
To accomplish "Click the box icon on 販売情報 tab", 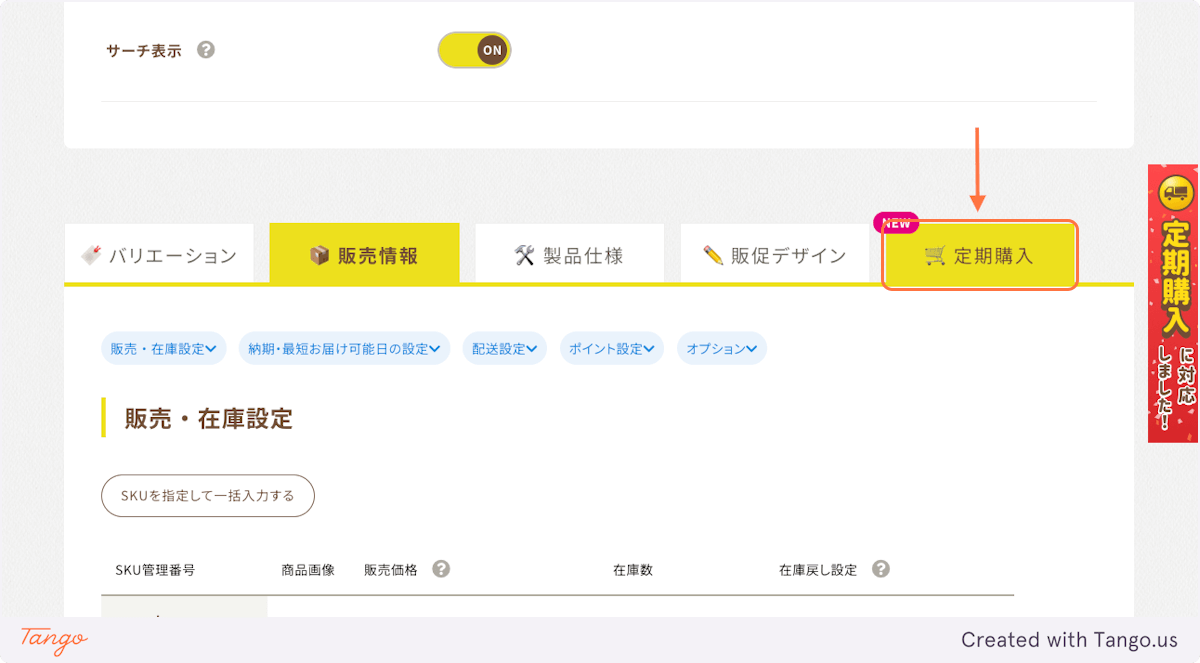I will pyautogui.click(x=320, y=256).
